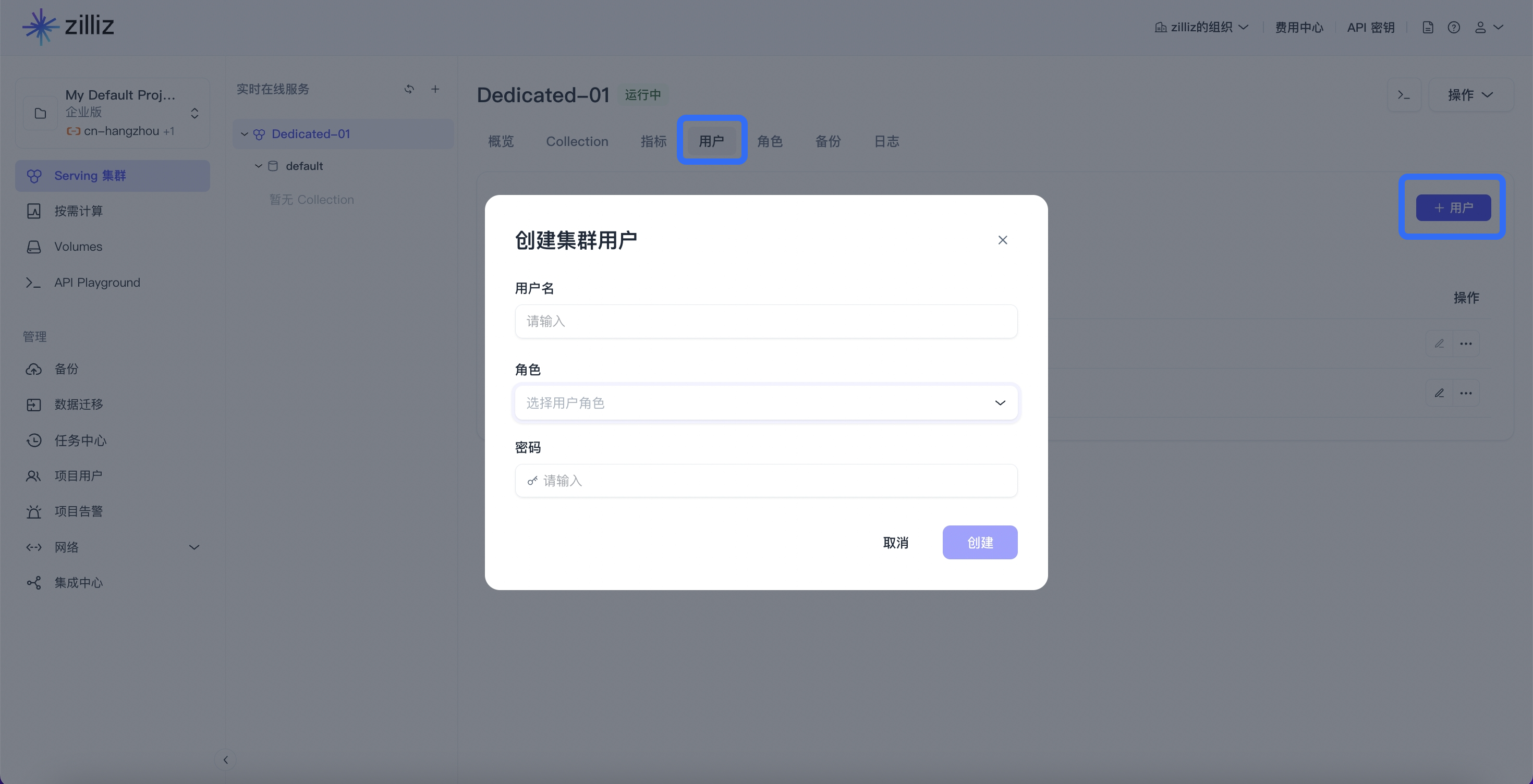The width and height of the screenshot is (1533, 784).
Task: Open 按需计算 in sidebar
Action: click(113, 211)
